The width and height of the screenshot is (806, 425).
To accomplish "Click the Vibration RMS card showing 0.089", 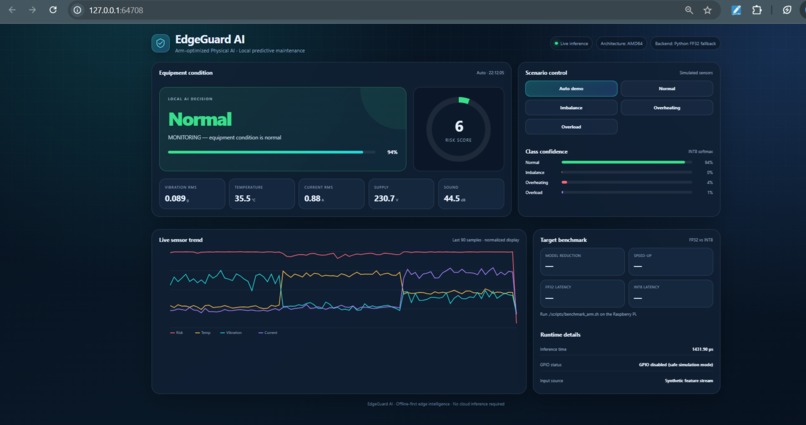I will (x=192, y=194).
